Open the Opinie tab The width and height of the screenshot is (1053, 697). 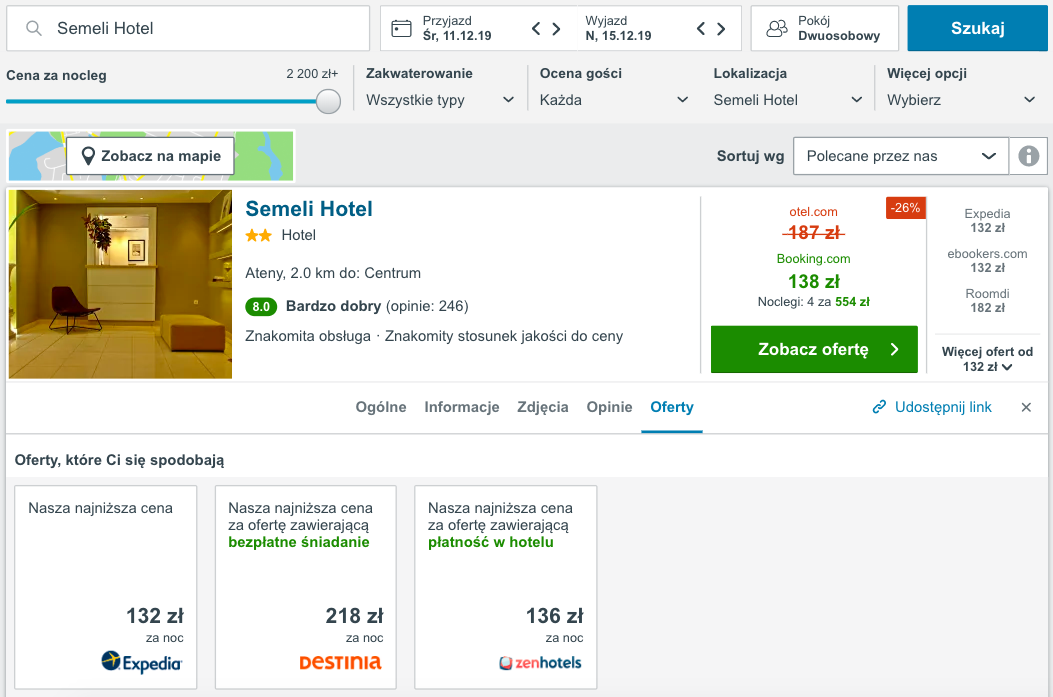pyautogui.click(x=608, y=407)
